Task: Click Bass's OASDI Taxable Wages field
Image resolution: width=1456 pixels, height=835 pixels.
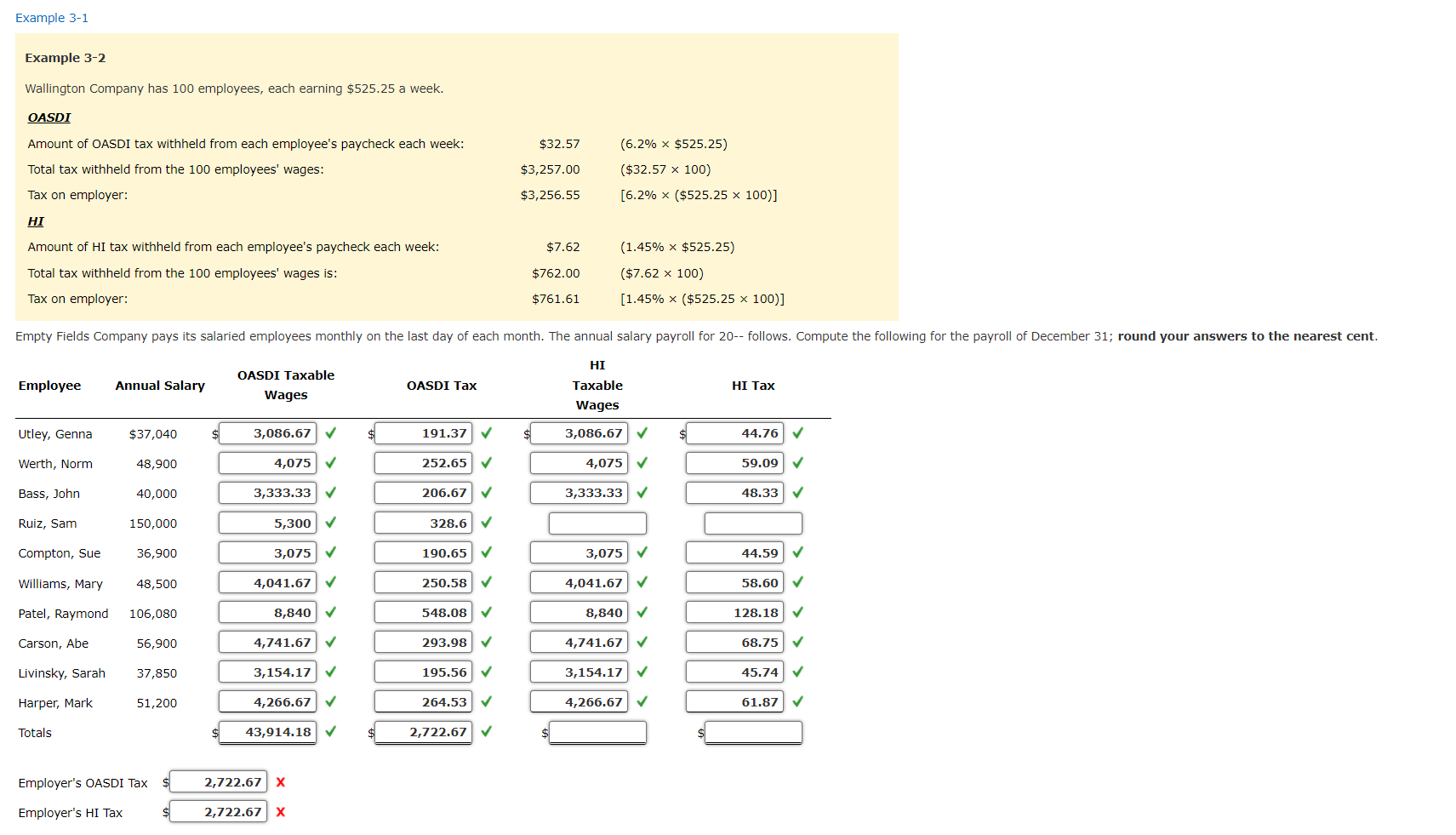Action: (x=267, y=493)
